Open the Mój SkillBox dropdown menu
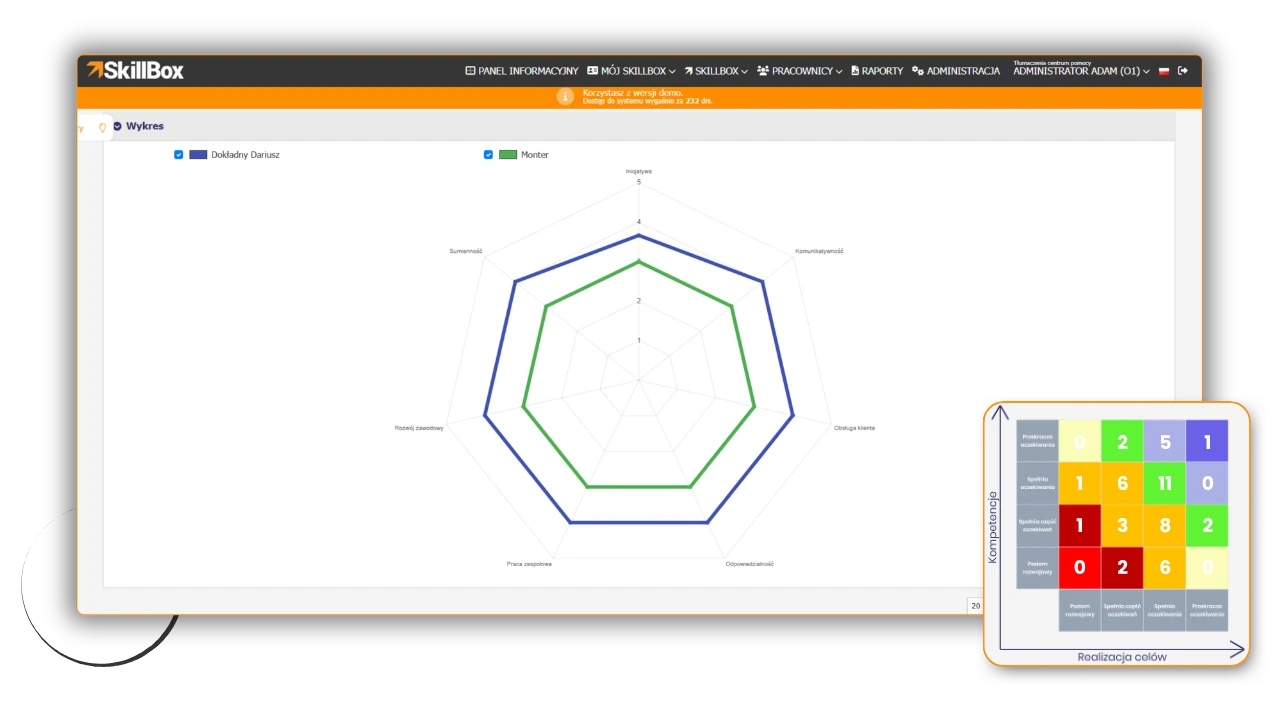1280x720 pixels. tap(631, 71)
